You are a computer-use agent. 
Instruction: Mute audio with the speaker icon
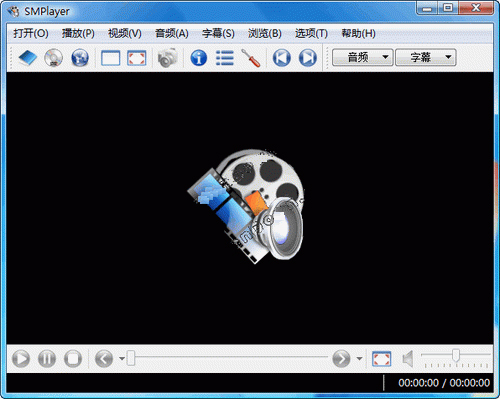coord(408,359)
